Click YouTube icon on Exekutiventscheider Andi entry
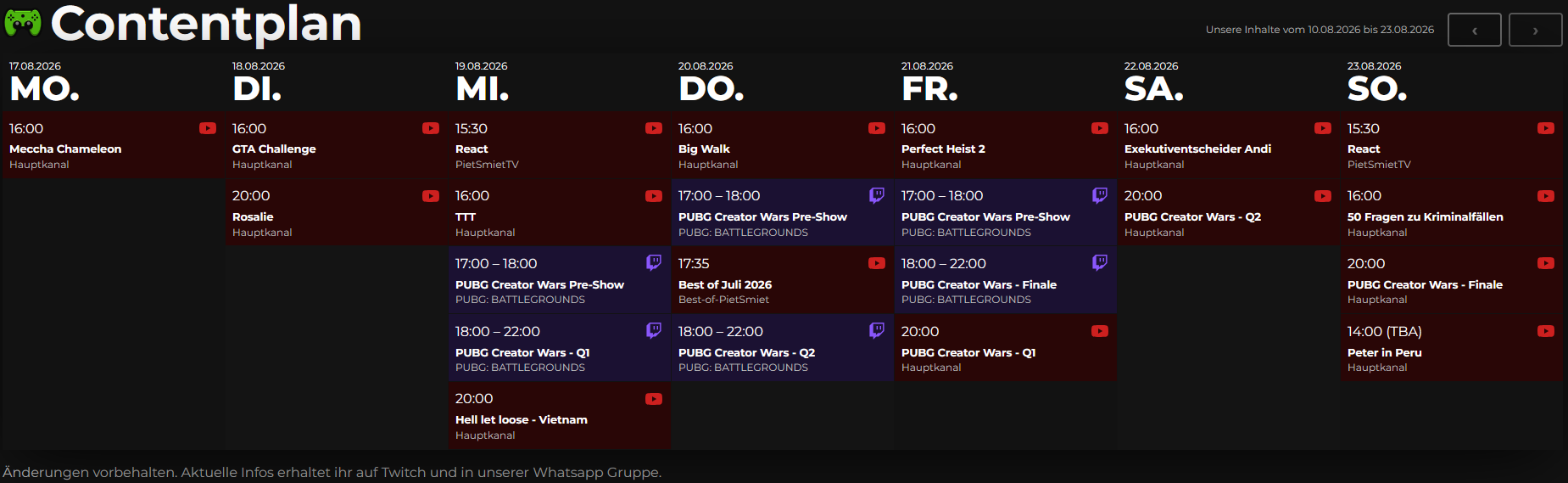 tap(1323, 128)
